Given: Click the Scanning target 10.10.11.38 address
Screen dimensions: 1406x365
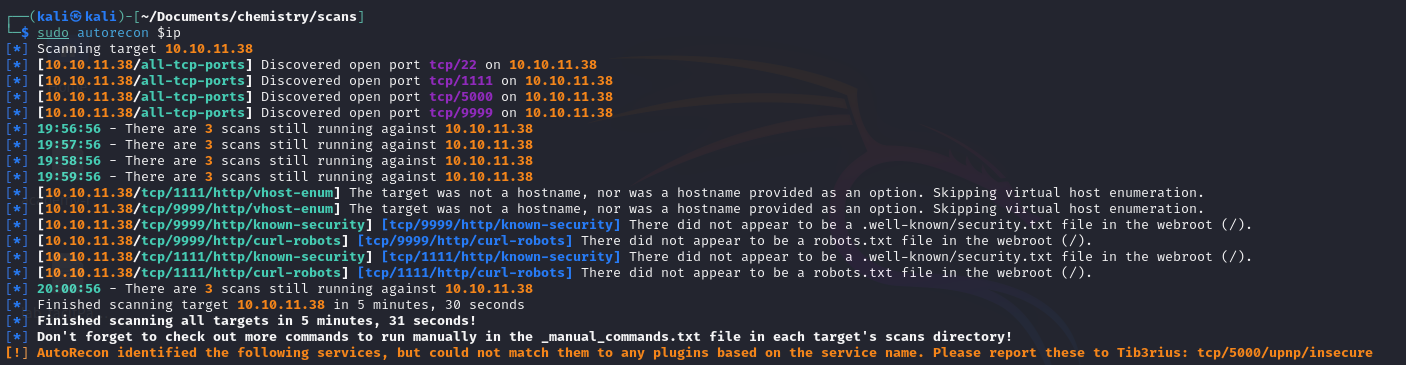Looking at the screenshot, I should tap(209, 49).
